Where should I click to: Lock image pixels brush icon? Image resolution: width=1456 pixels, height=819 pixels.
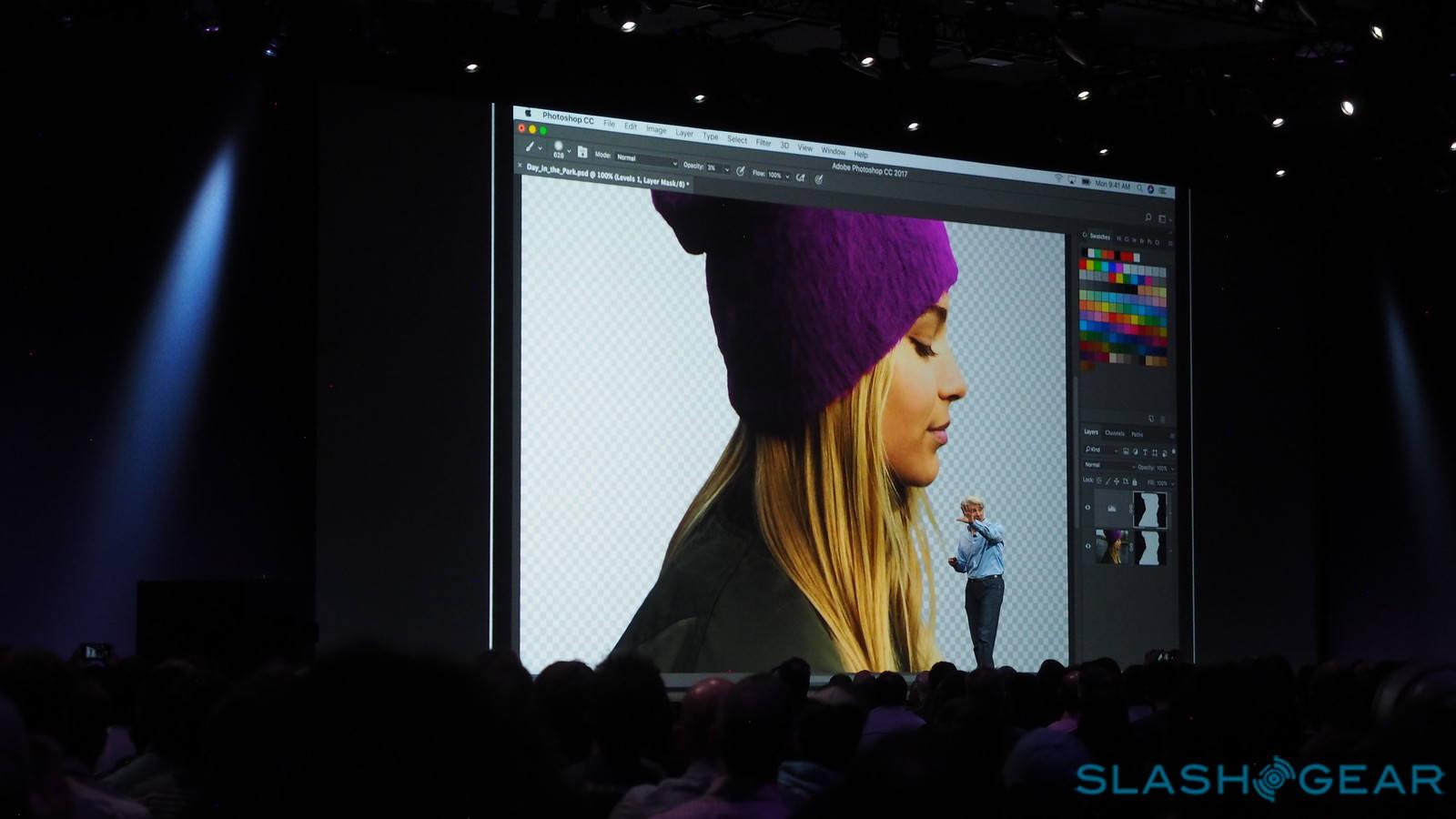[x=1108, y=480]
